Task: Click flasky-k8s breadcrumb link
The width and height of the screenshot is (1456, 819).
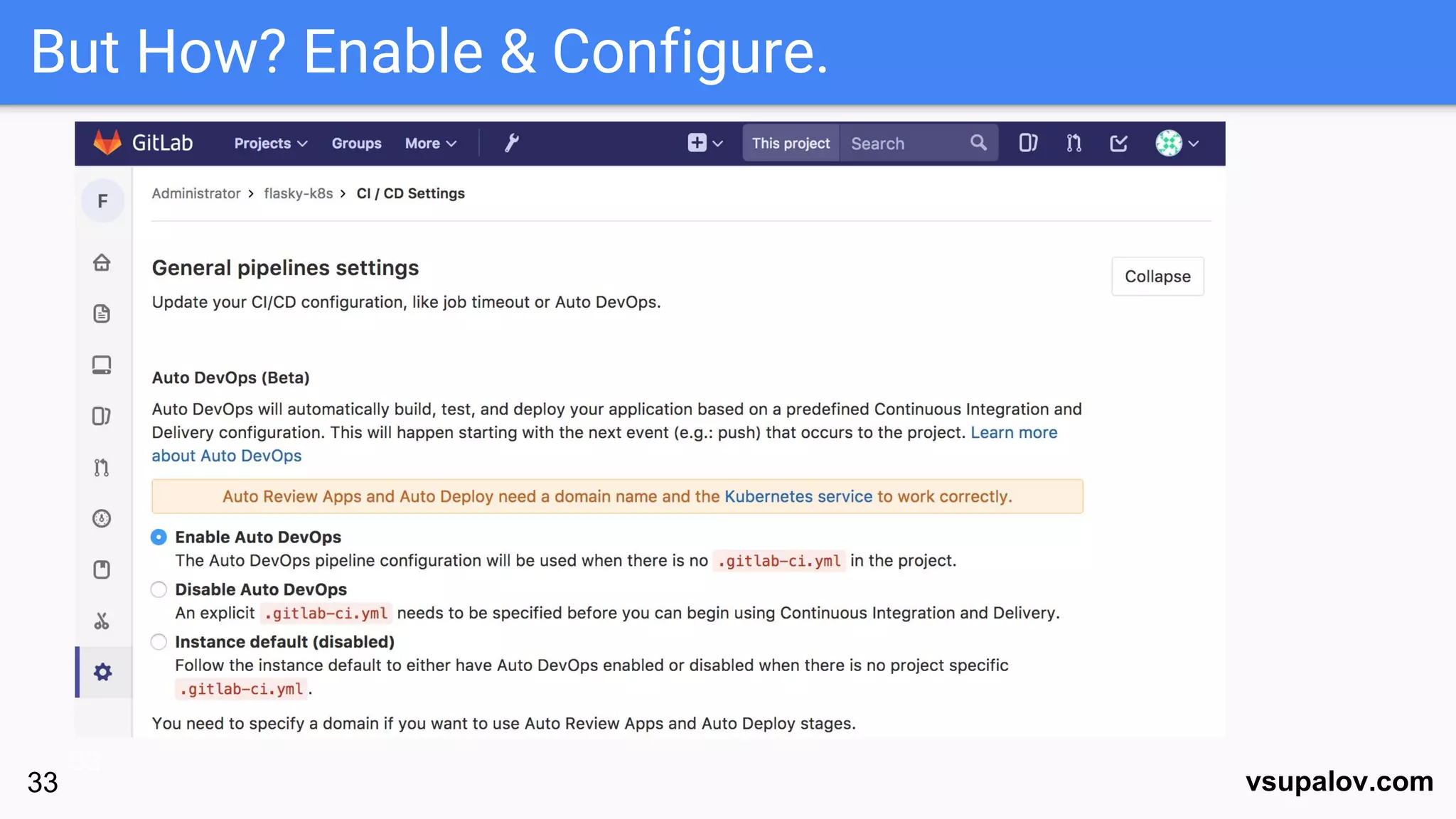Action: click(298, 193)
